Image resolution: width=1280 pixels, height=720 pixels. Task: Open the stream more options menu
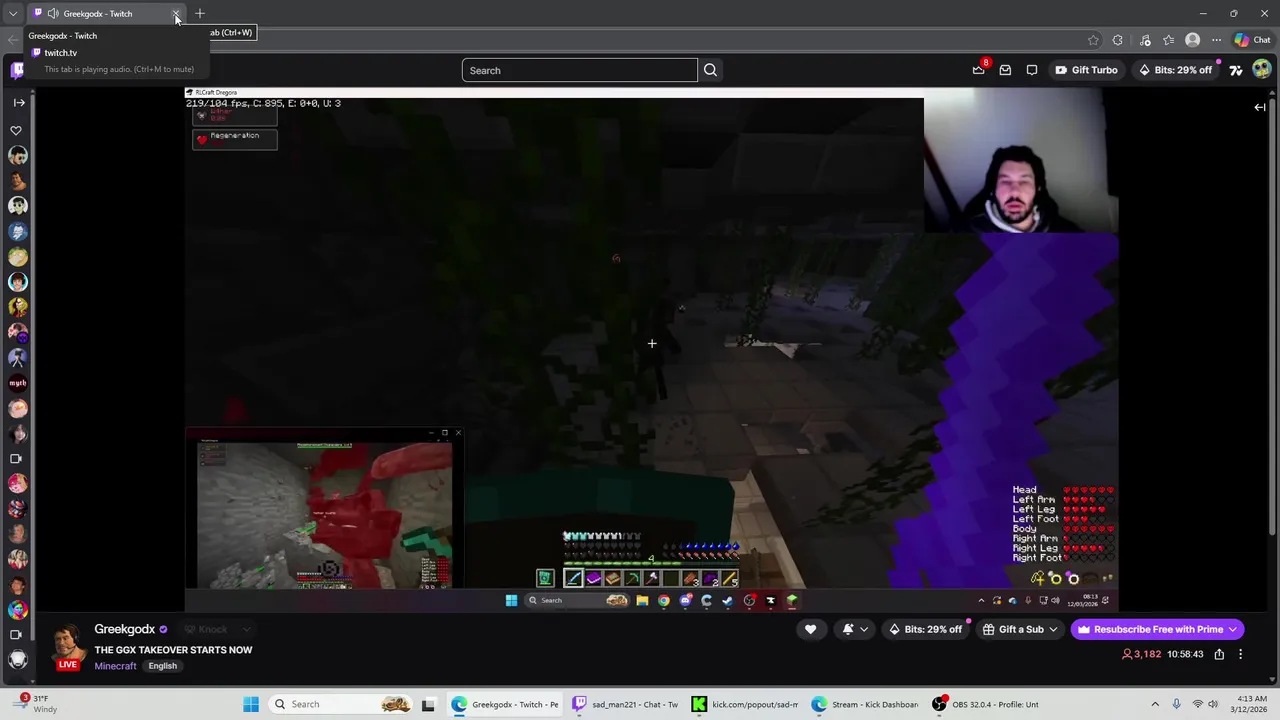click(1240, 654)
